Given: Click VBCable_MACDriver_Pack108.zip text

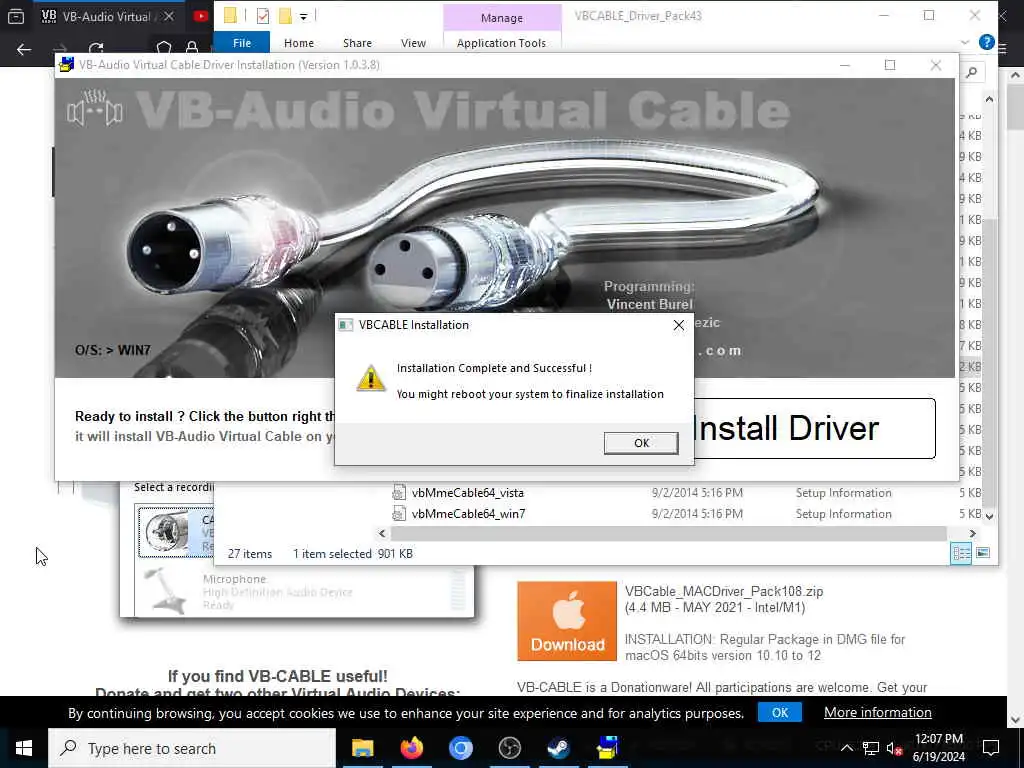Looking at the screenshot, I should (x=724, y=592).
